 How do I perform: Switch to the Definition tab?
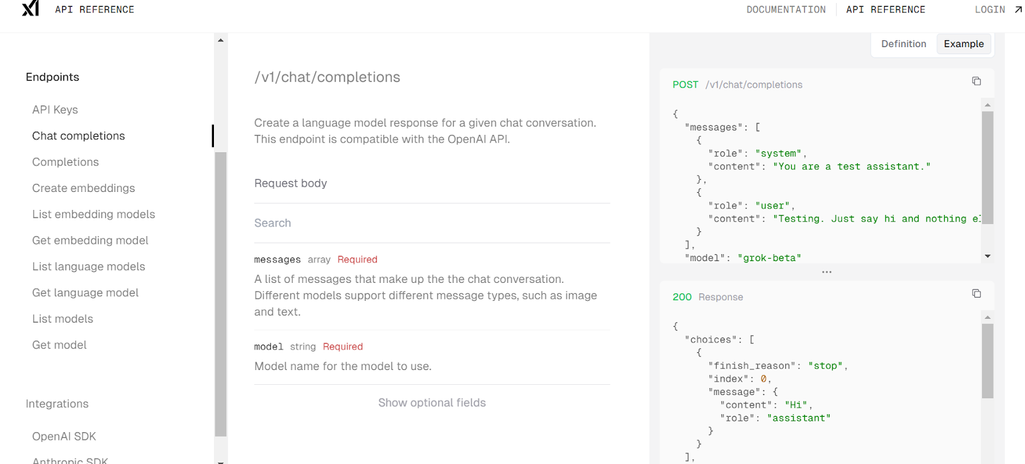click(903, 44)
